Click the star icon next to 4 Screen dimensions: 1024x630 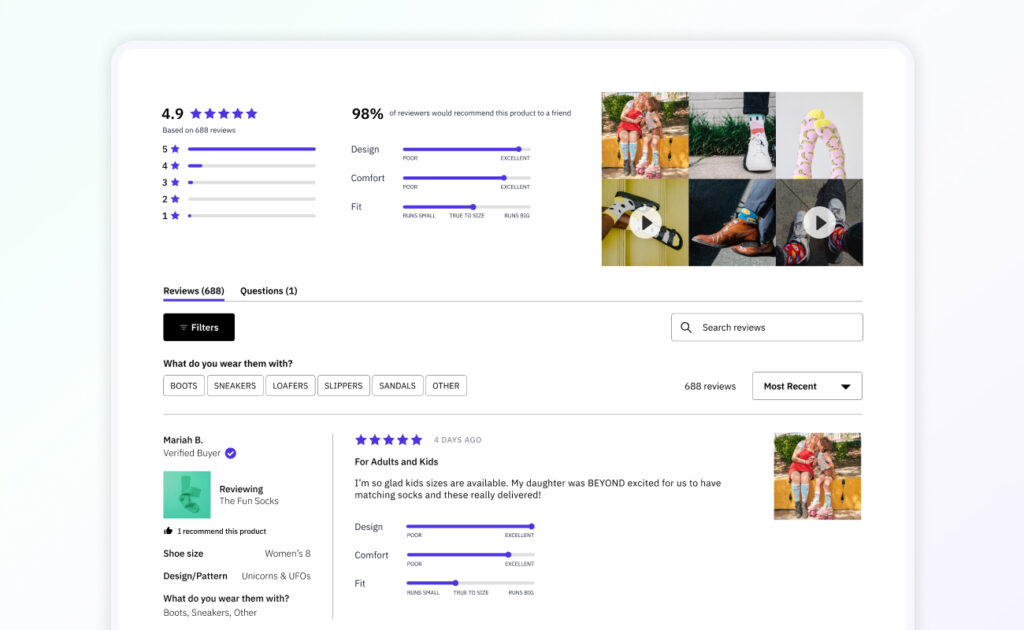(x=175, y=166)
